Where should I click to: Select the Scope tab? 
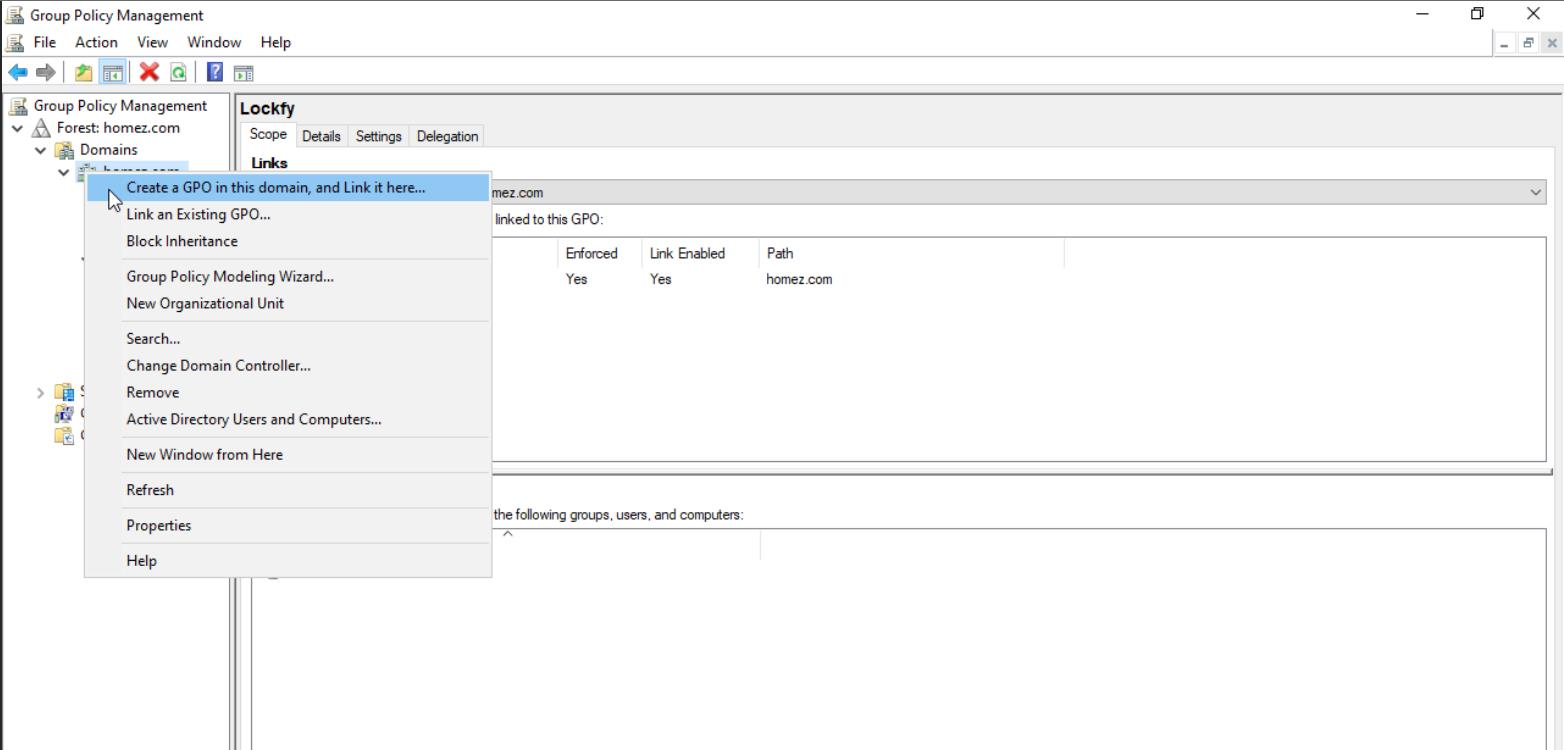267,135
